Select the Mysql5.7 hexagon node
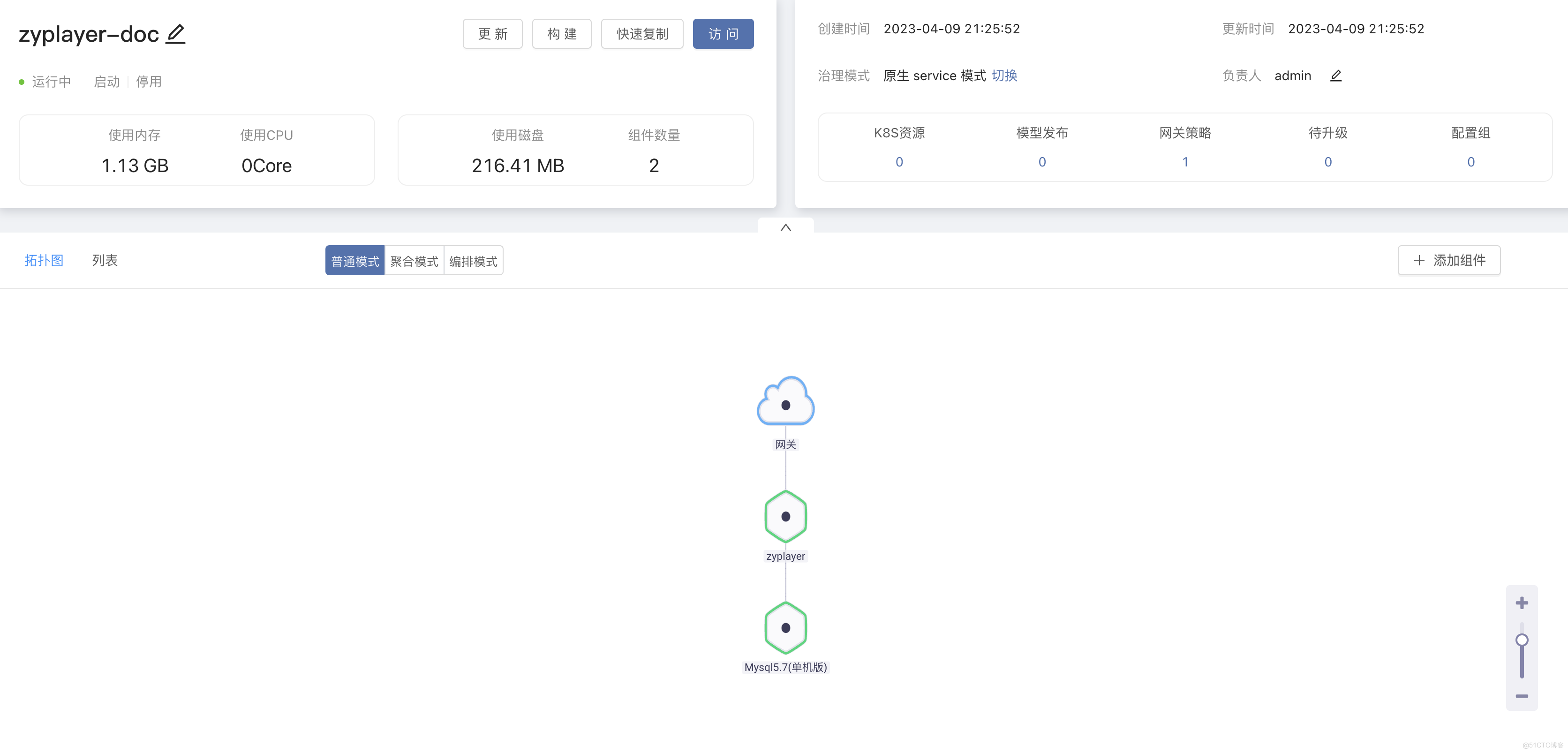Screen dimensions: 1568x753 (x=785, y=628)
